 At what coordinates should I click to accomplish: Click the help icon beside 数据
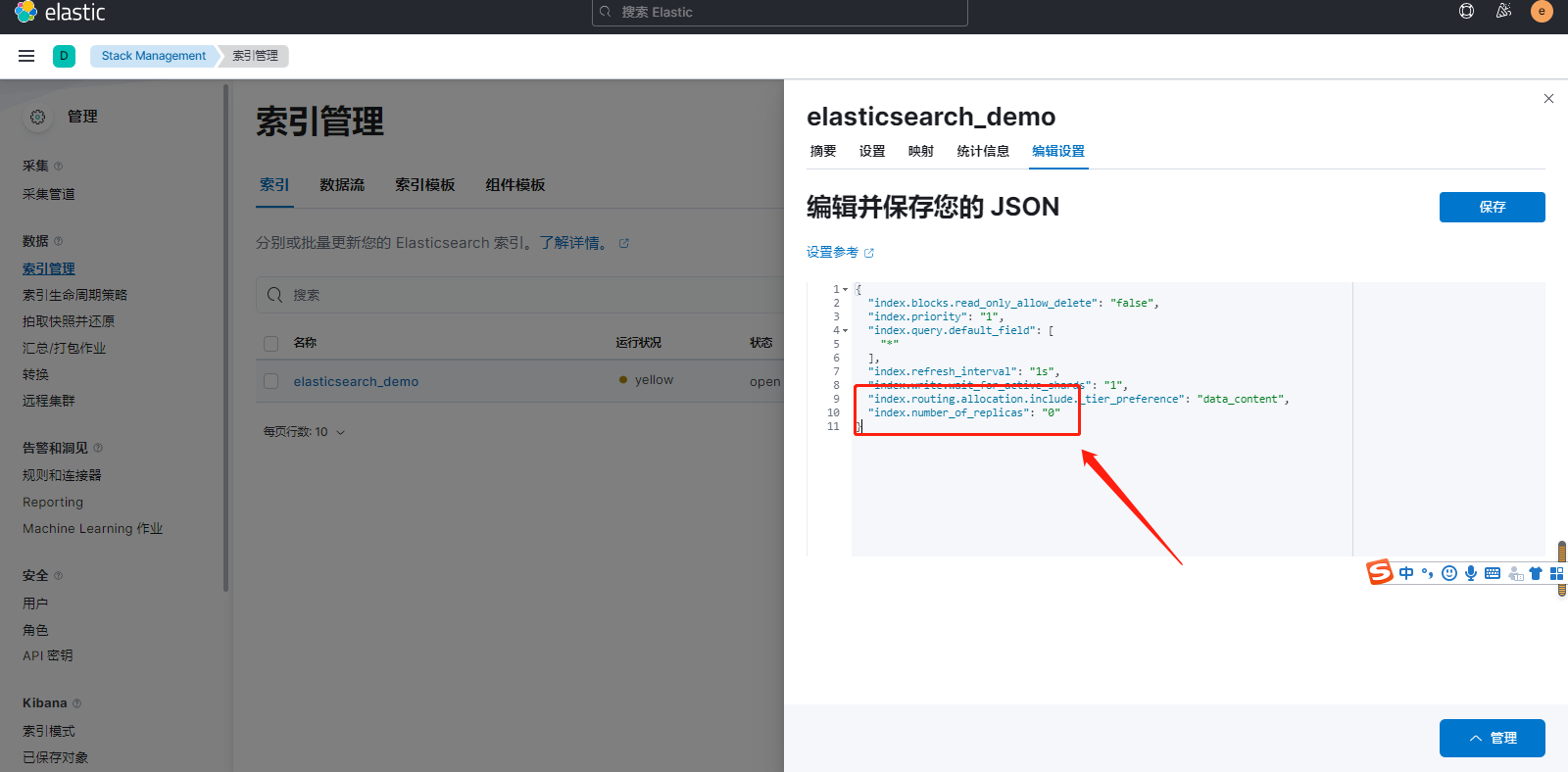(x=58, y=241)
